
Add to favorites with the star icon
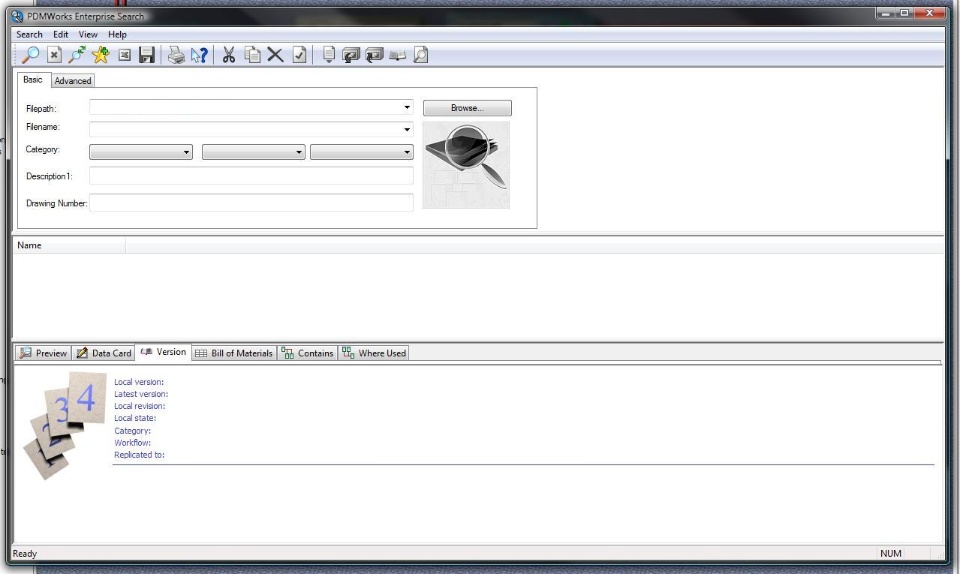pyautogui.click(x=100, y=55)
